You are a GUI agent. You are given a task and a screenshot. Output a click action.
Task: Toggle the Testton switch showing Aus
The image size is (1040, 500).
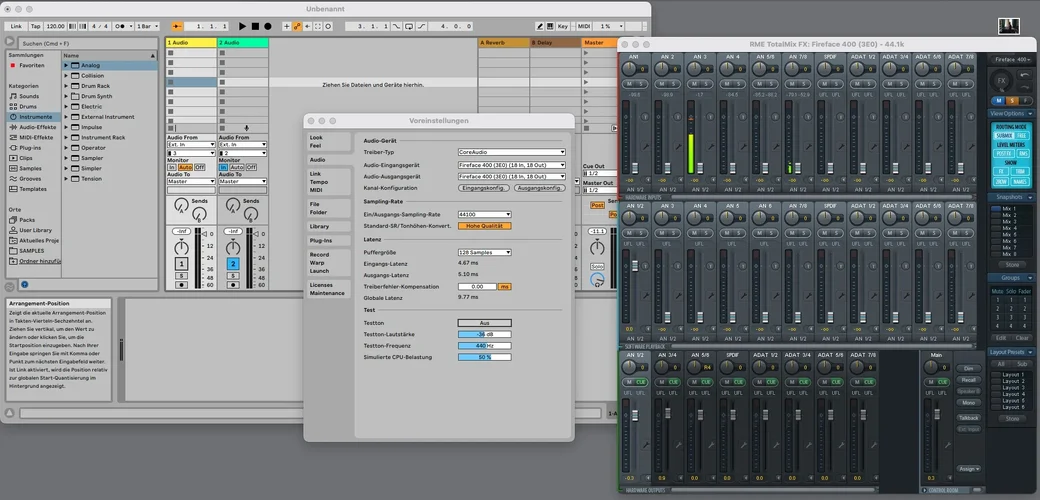[x=484, y=323]
